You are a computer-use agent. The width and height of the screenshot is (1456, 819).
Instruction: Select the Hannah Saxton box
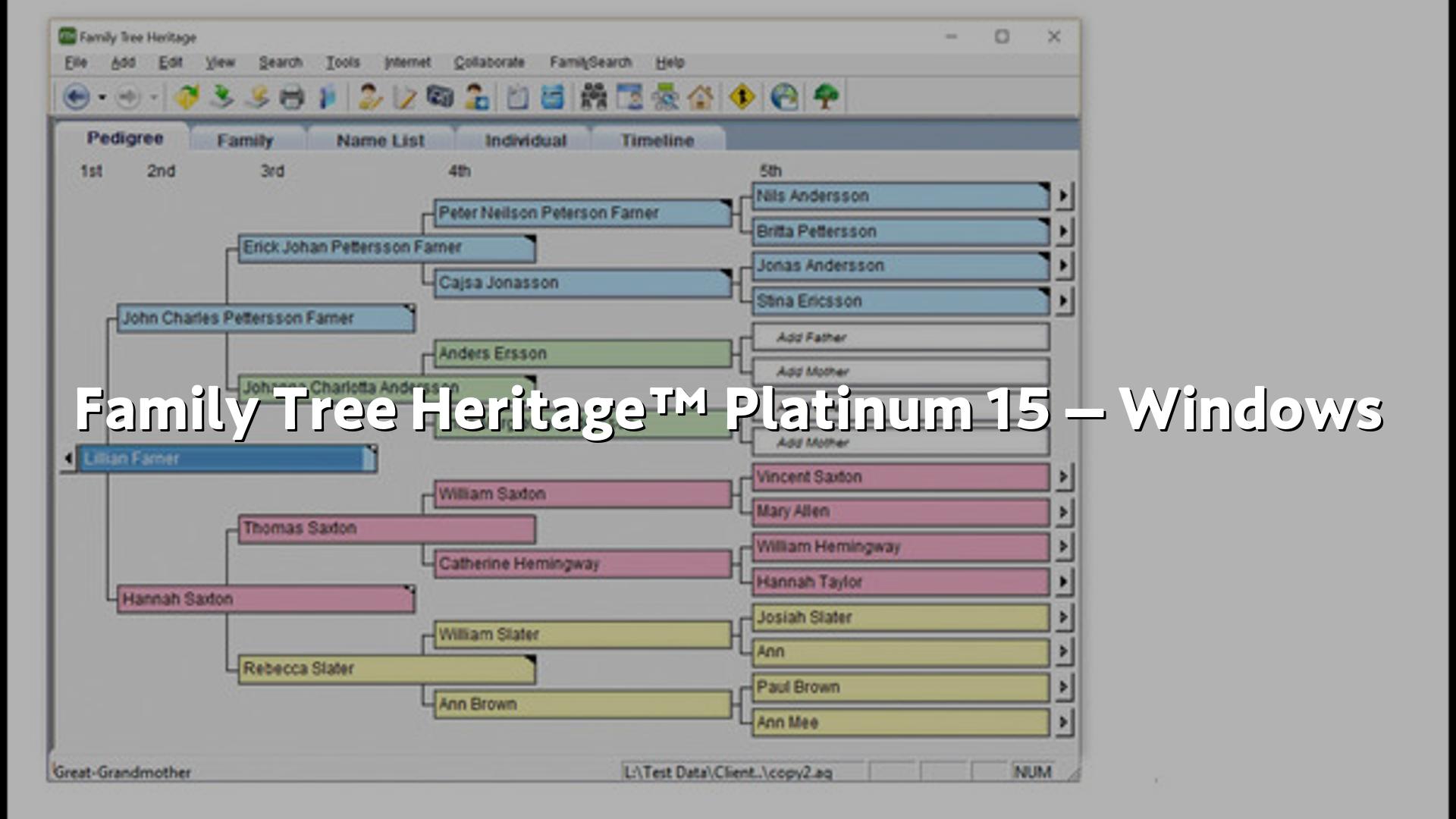pos(265,599)
